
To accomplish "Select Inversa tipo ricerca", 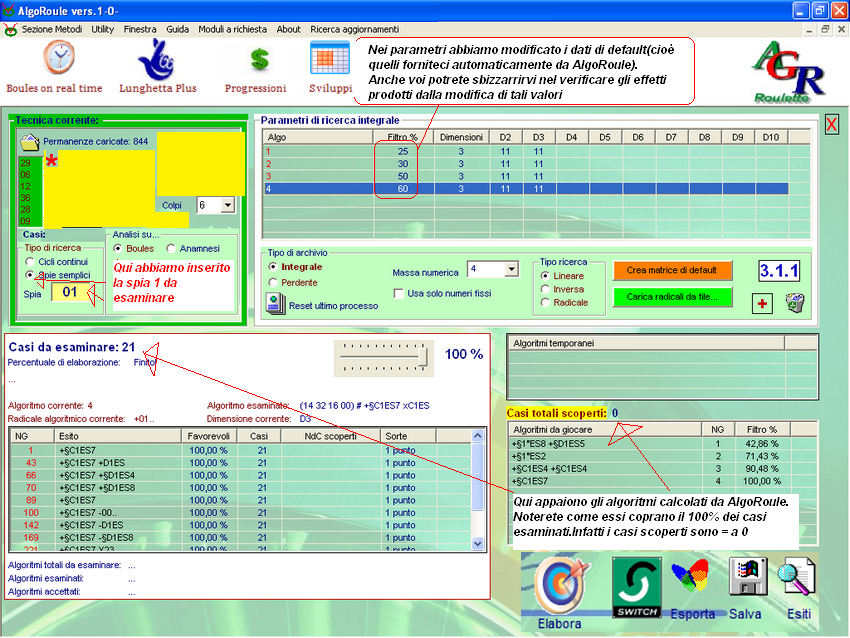I will pyautogui.click(x=545, y=289).
